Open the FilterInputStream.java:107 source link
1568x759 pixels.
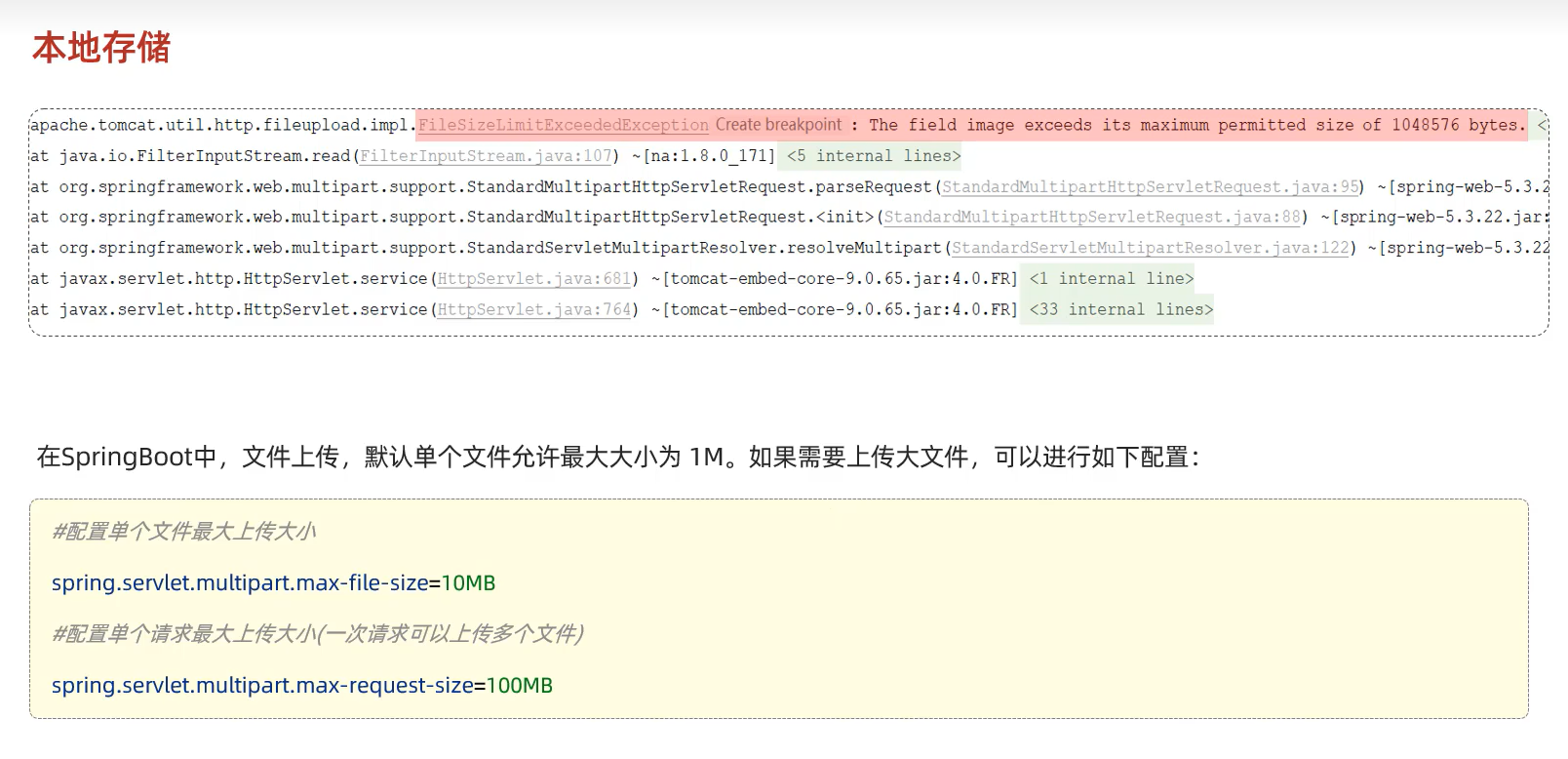(486, 156)
